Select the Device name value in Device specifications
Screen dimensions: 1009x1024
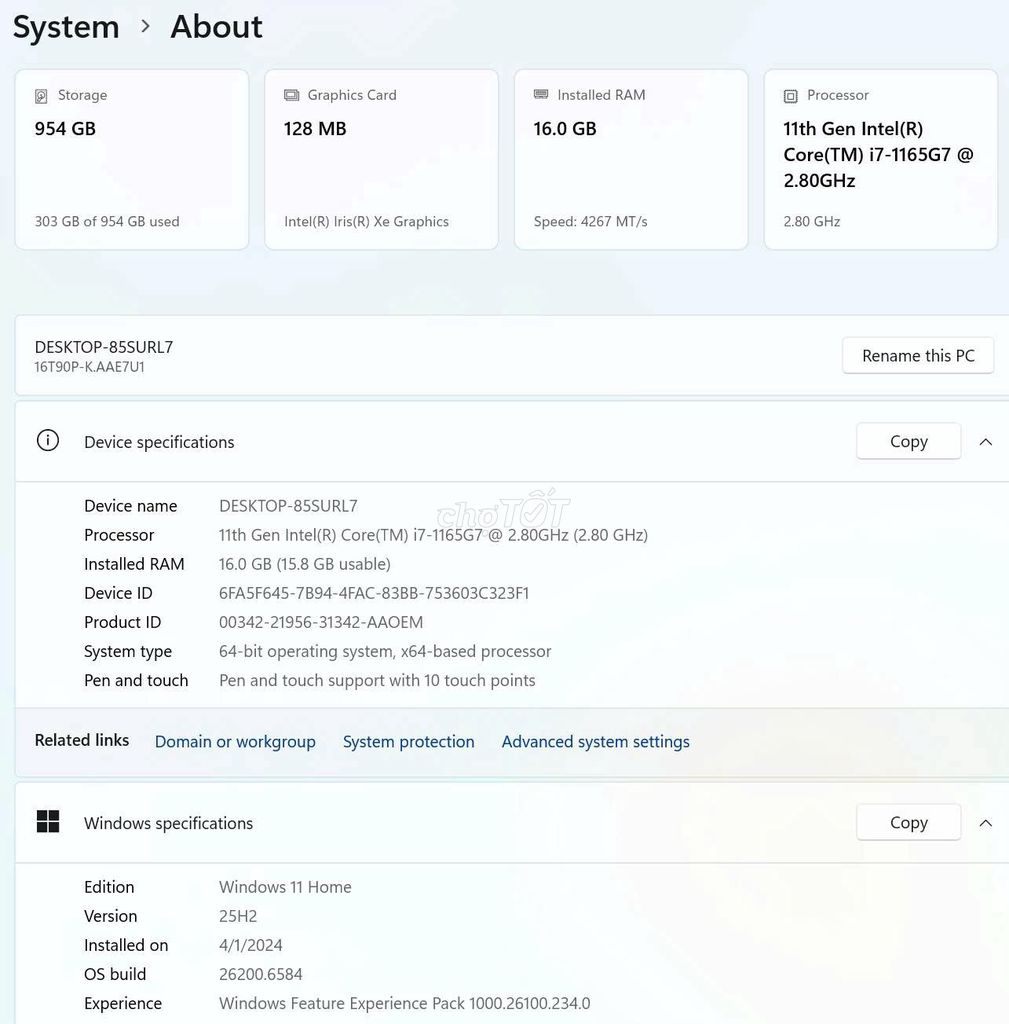pyautogui.click(x=288, y=506)
